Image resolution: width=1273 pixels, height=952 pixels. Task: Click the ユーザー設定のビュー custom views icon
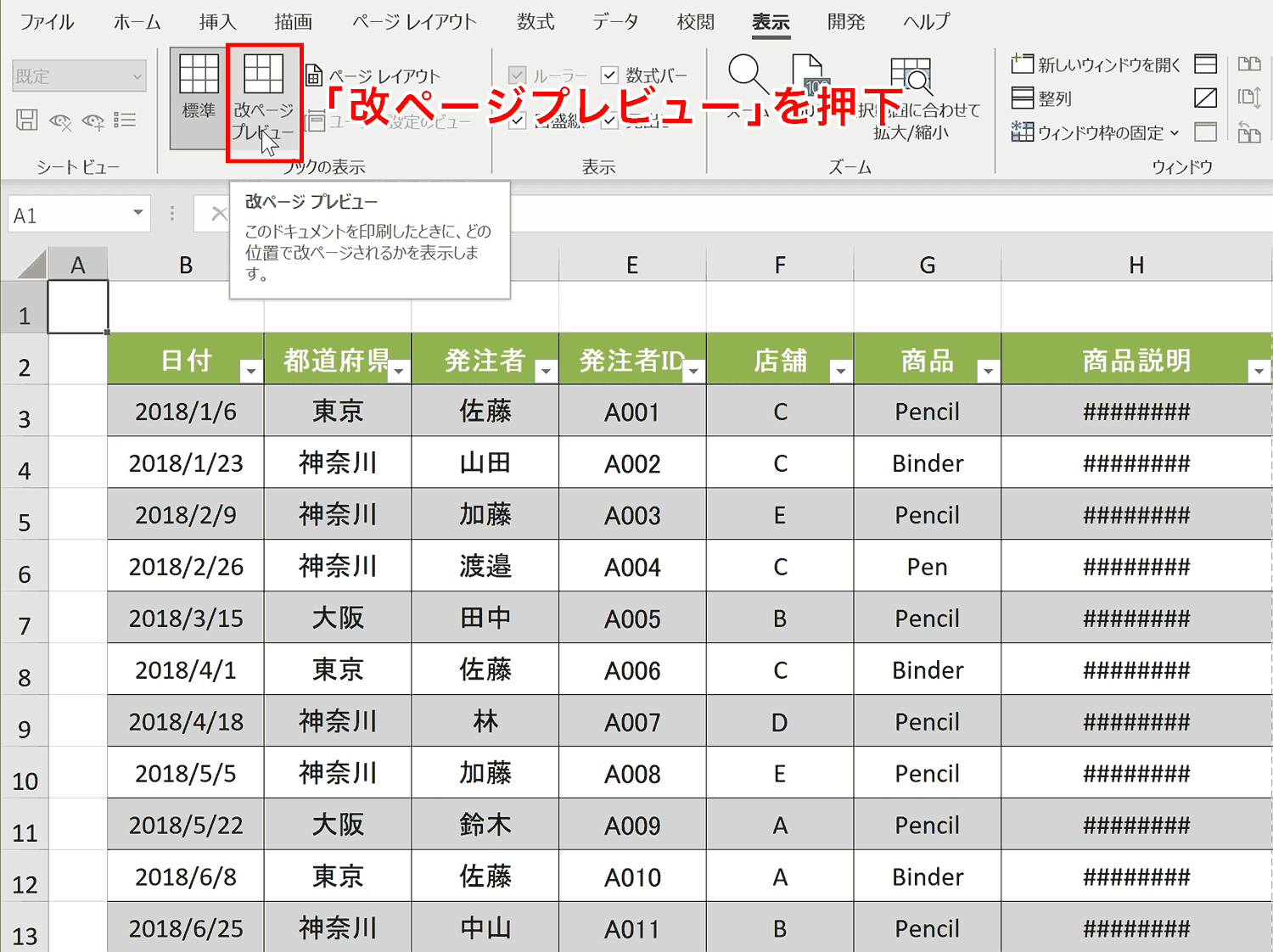click(x=316, y=122)
